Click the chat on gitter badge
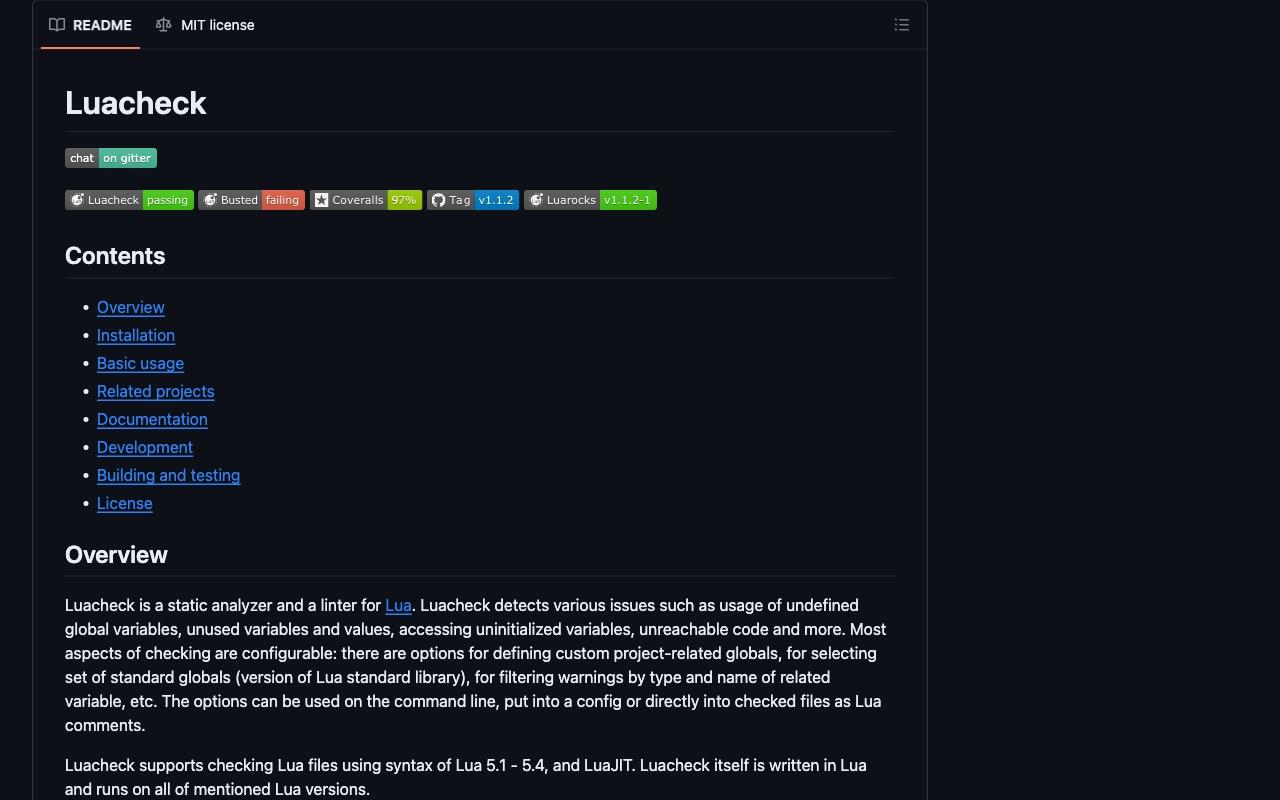This screenshot has height=800, width=1280. coord(111,158)
